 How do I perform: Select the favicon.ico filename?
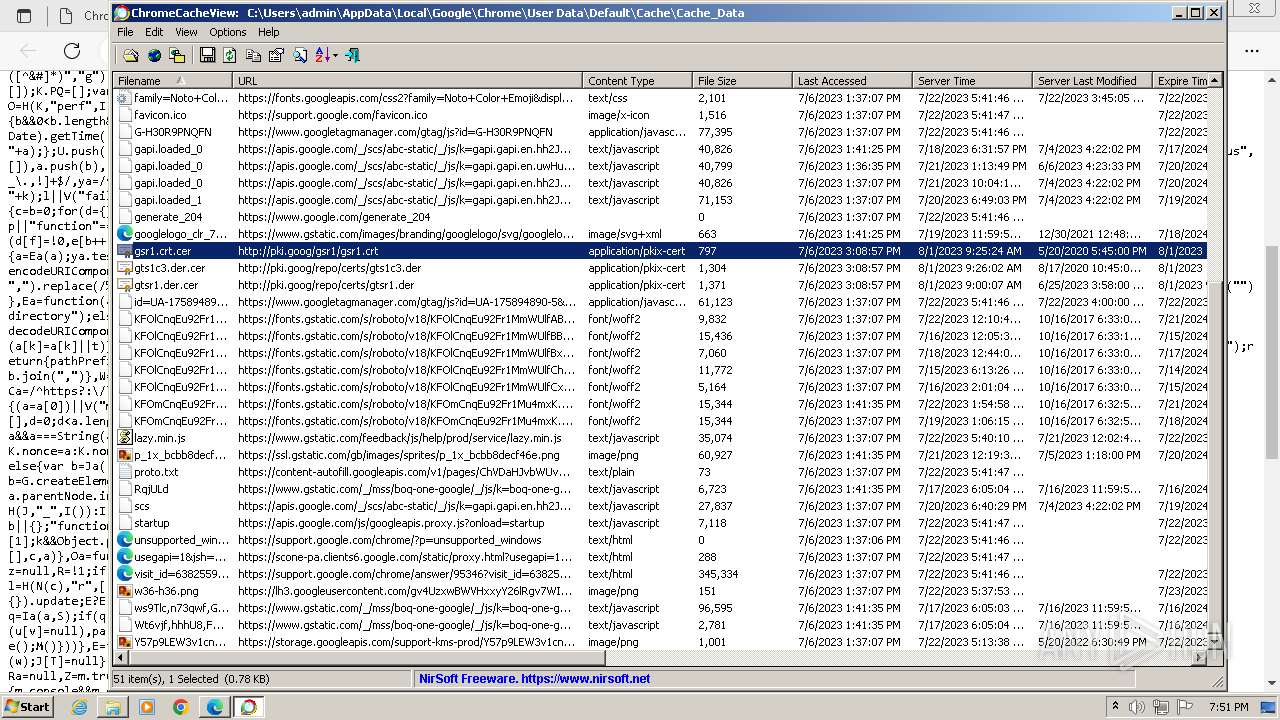160,115
